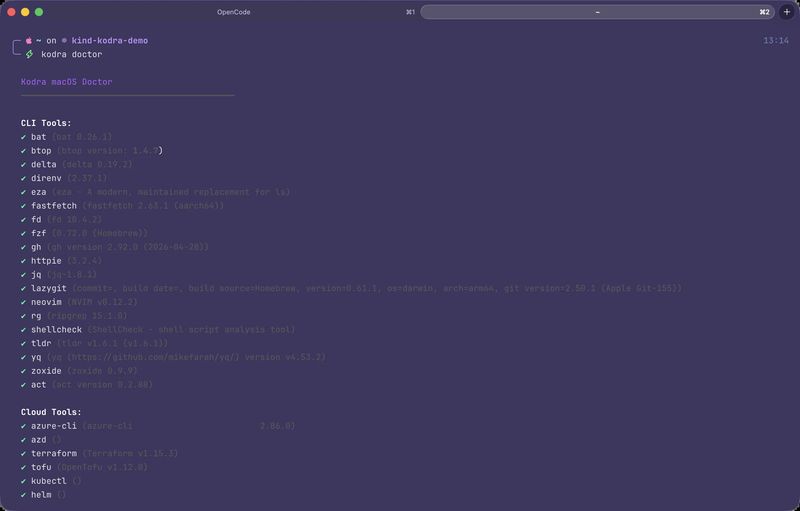Screen dimensions: 800x511
Task: Click the 'fd' tool name
Action: click(x=36, y=219)
